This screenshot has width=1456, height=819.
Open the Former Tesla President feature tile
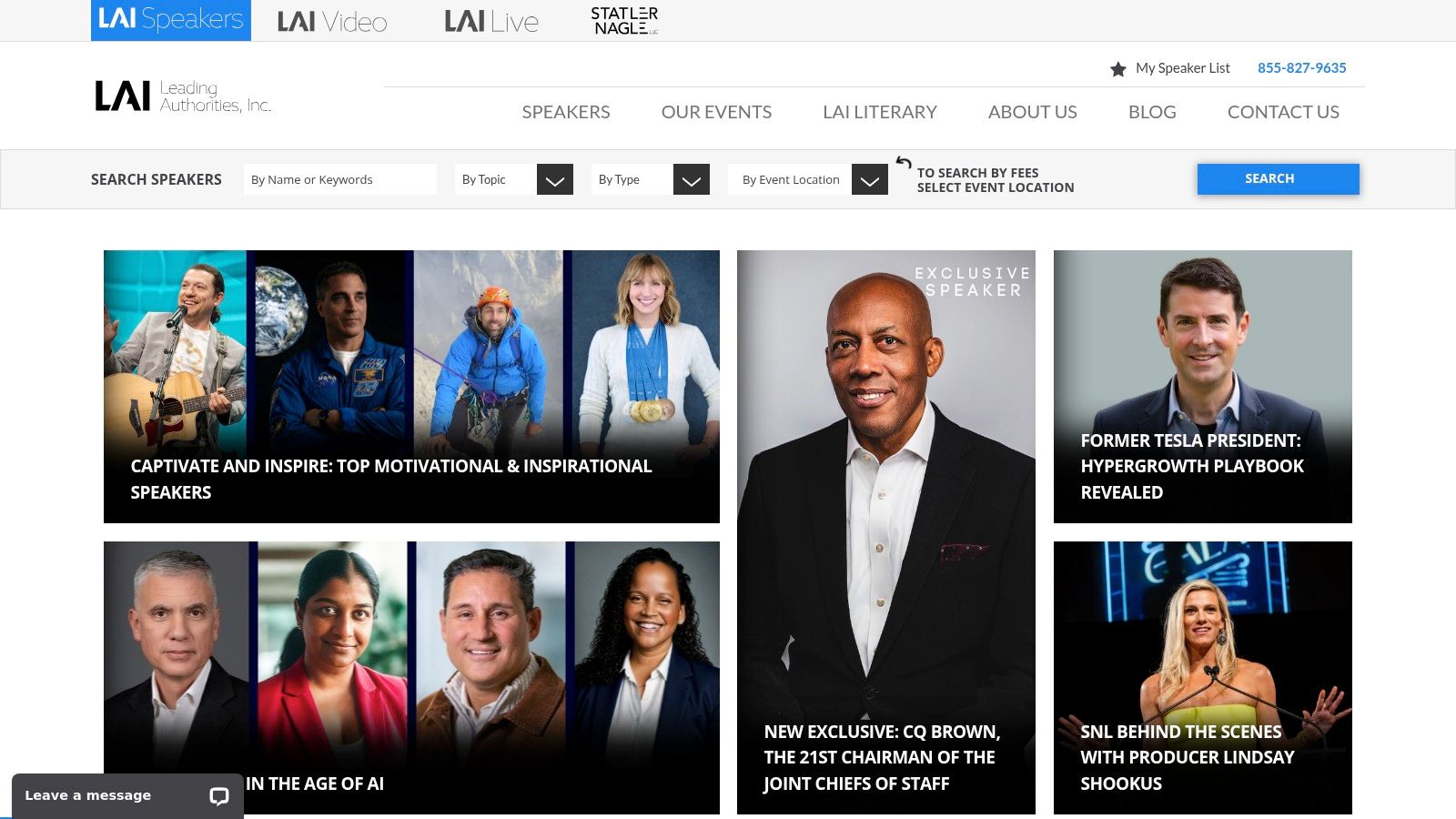[1203, 387]
